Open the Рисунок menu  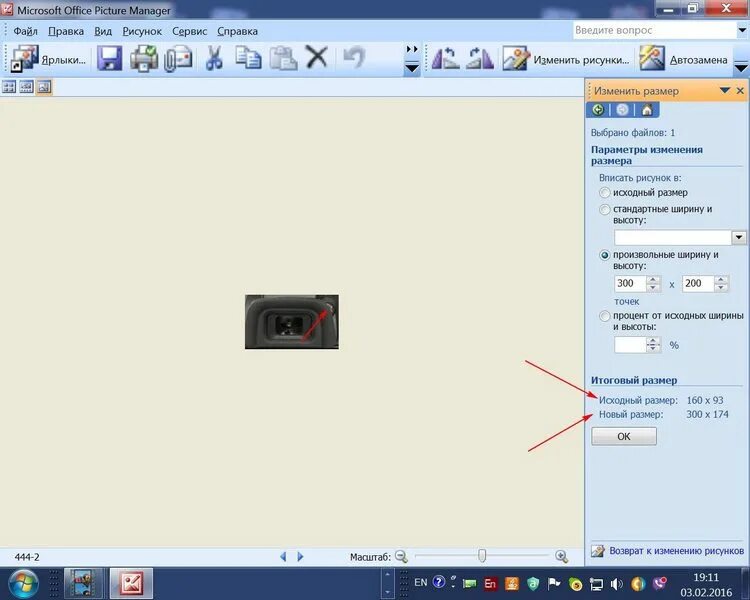(x=142, y=31)
